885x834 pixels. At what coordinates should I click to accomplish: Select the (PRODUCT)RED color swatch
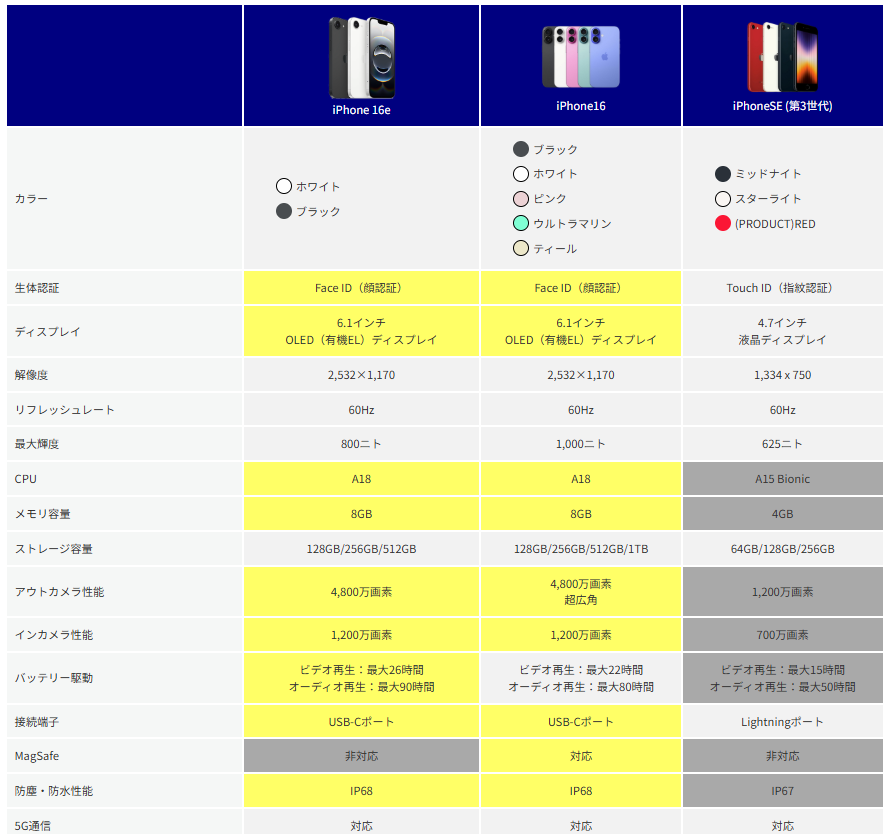723,224
